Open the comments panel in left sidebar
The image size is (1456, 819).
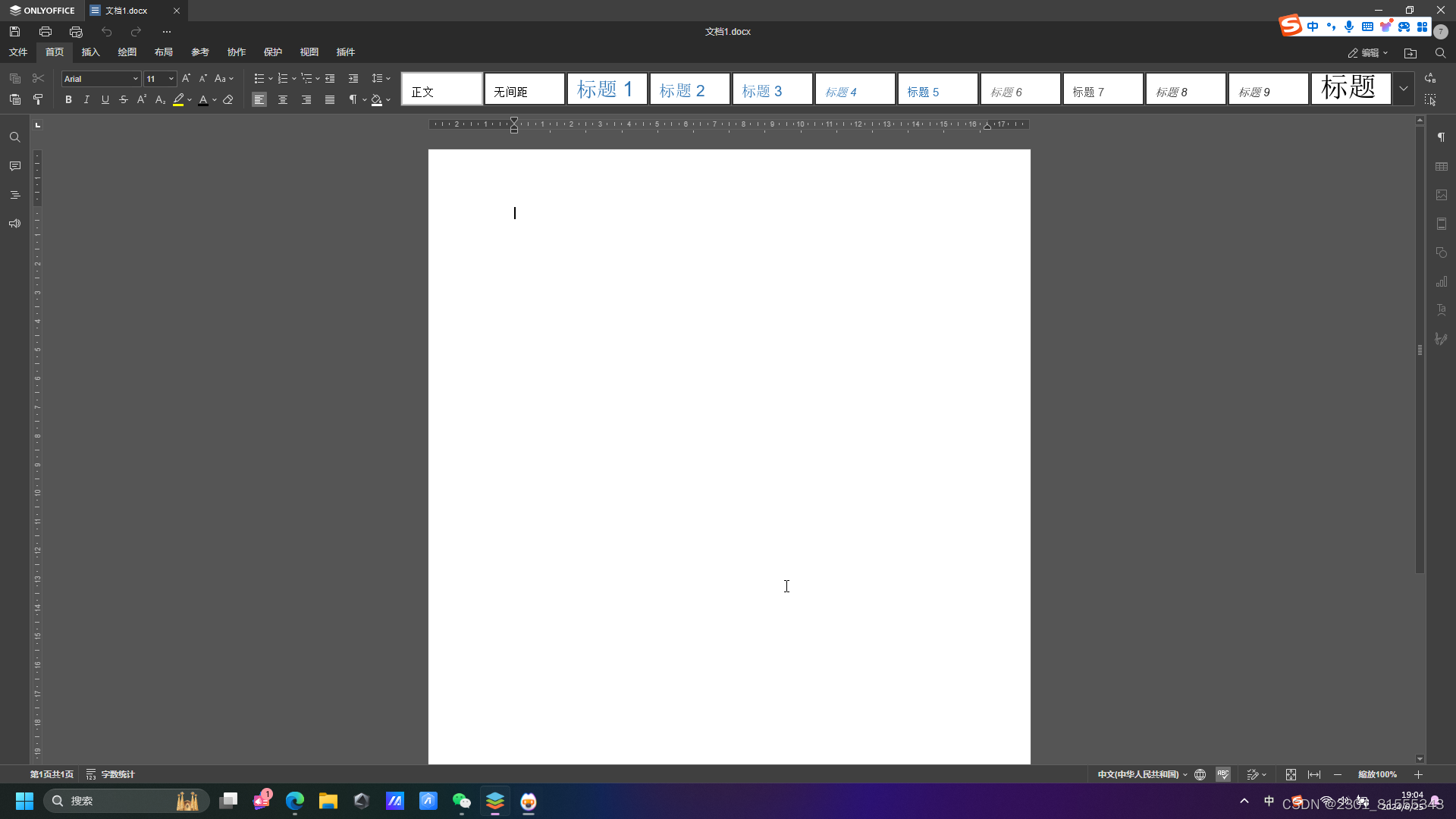click(x=14, y=166)
